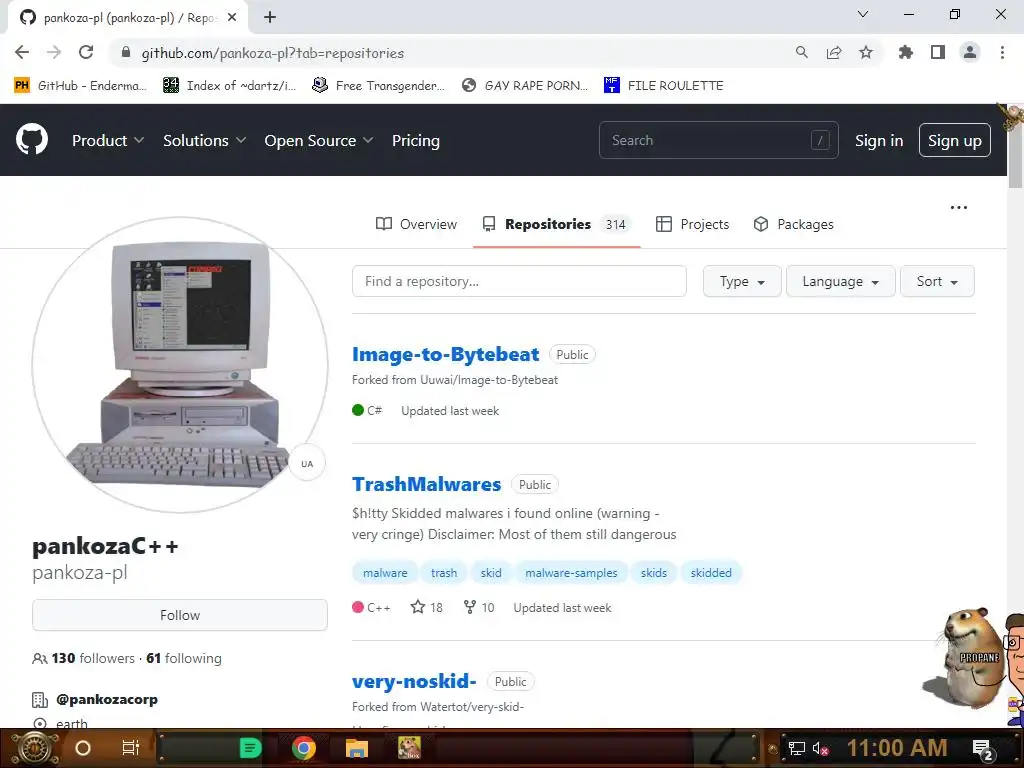Open File Explorer from the taskbar

[357, 748]
